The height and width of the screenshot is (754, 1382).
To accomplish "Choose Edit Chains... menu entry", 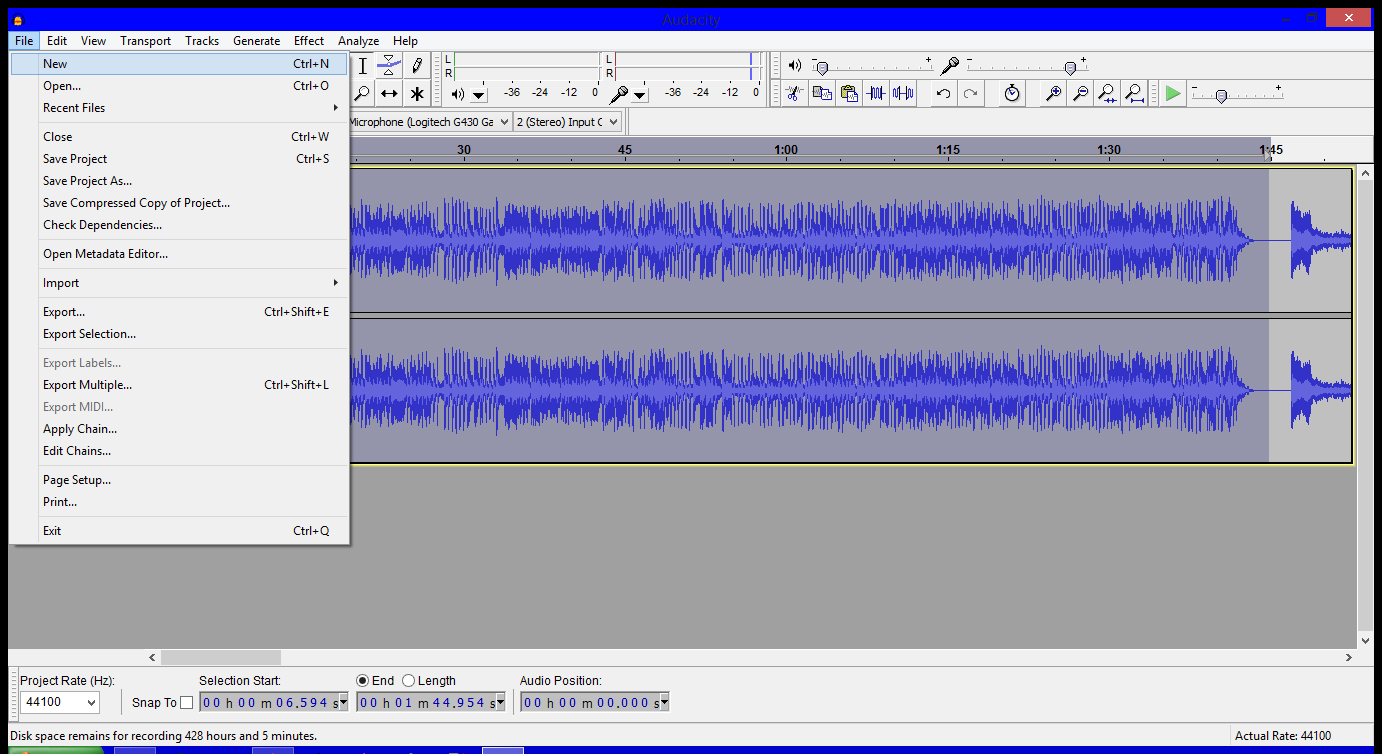I will pyautogui.click(x=179, y=451).
